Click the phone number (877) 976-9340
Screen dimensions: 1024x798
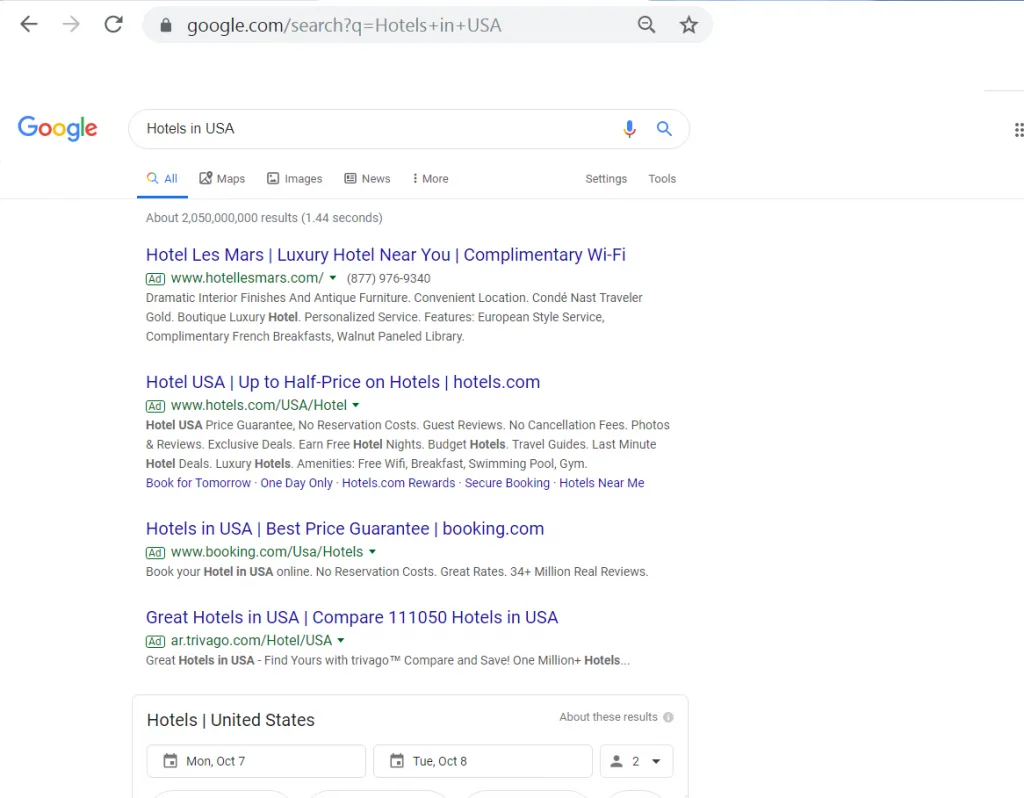click(x=389, y=279)
